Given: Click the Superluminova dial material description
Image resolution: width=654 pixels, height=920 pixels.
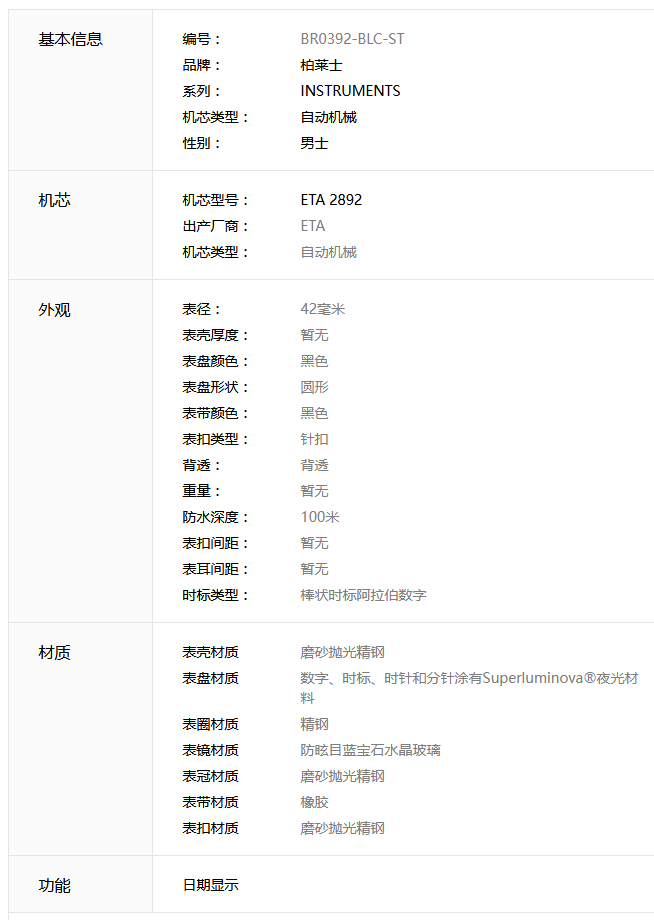Looking at the screenshot, I should [469, 688].
